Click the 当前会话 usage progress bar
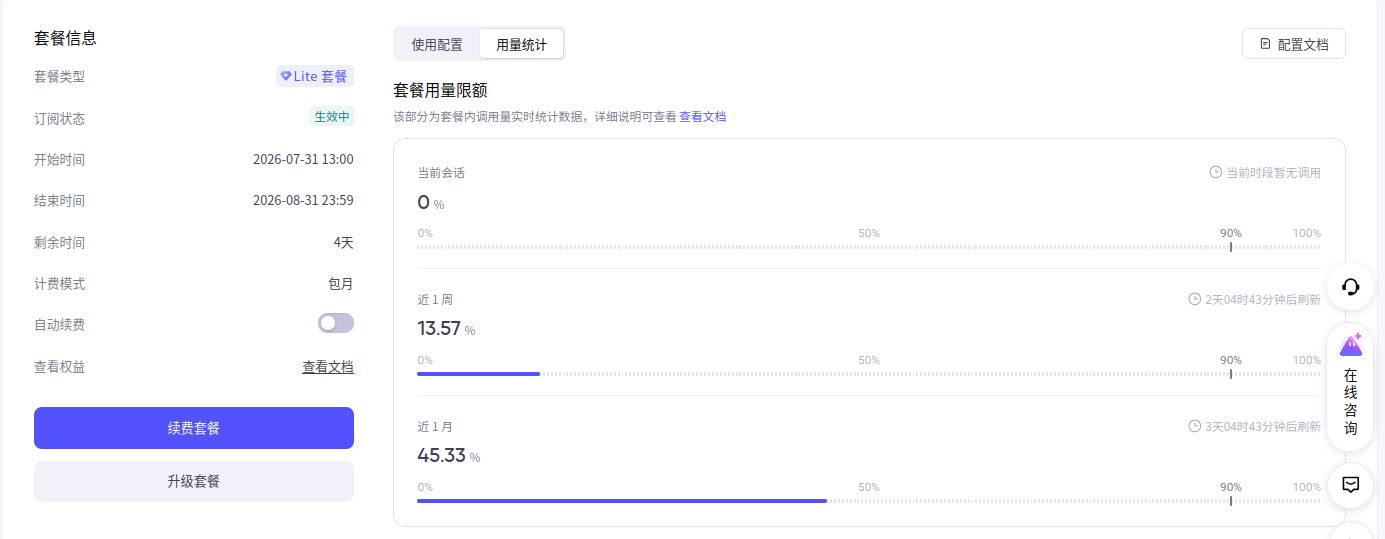Screen dimensions: 1385x539 pos(869,247)
